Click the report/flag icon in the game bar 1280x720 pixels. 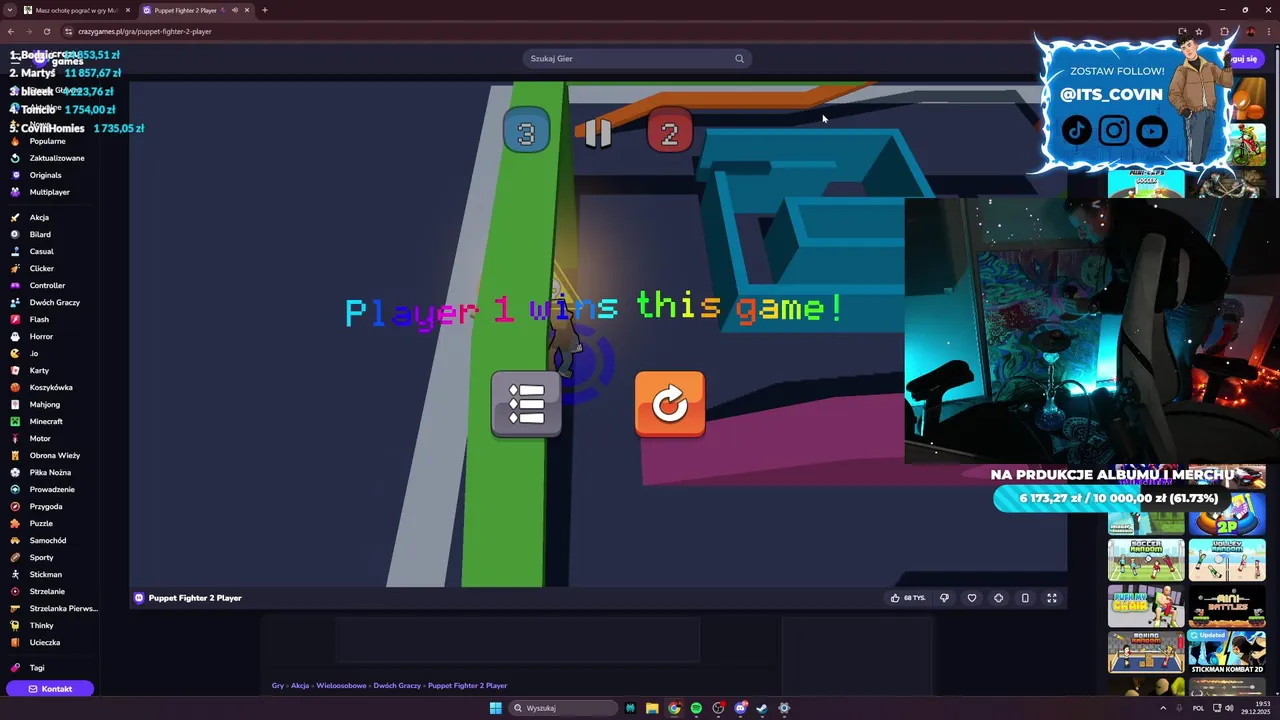pos(998,598)
